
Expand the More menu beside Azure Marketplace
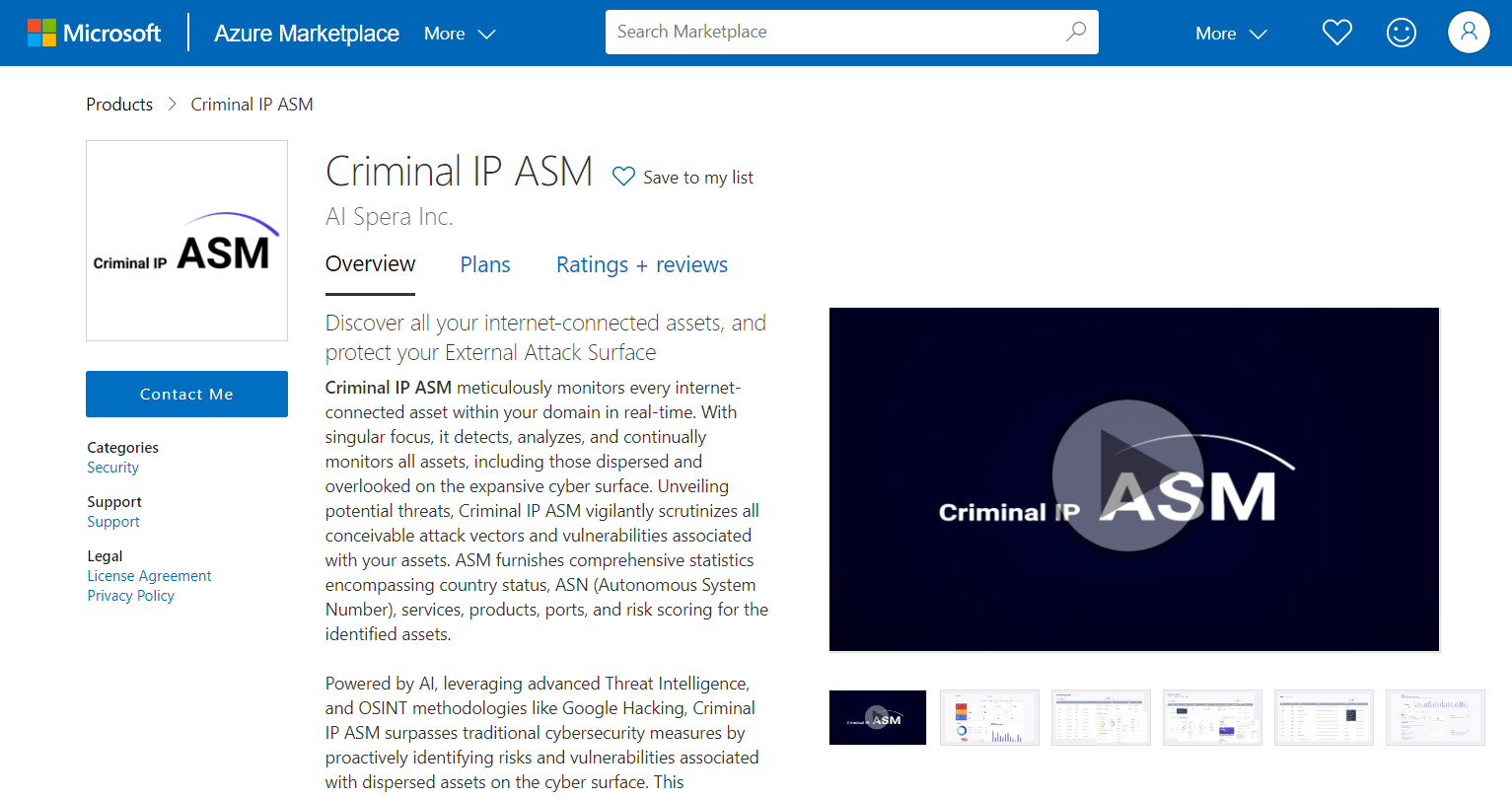click(x=460, y=34)
